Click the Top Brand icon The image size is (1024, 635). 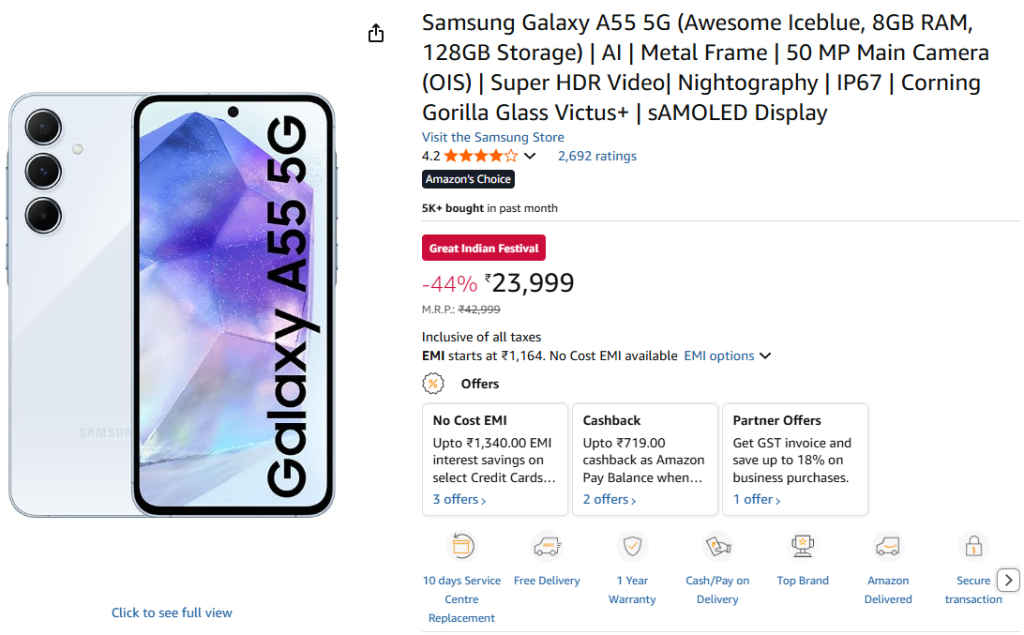[x=802, y=546]
